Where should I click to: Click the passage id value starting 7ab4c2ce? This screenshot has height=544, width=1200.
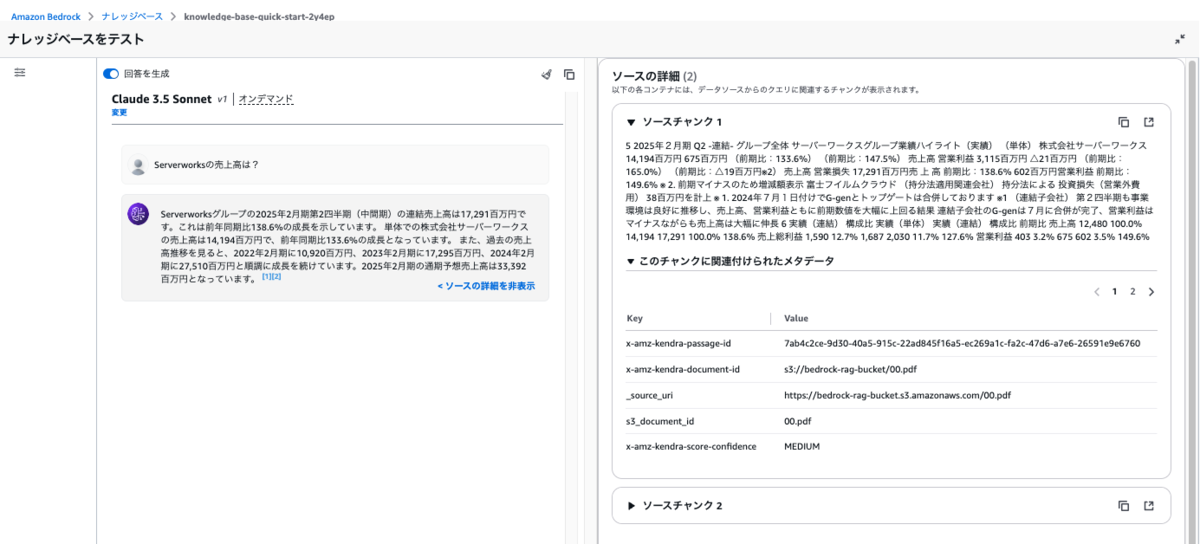(x=962, y=343)
